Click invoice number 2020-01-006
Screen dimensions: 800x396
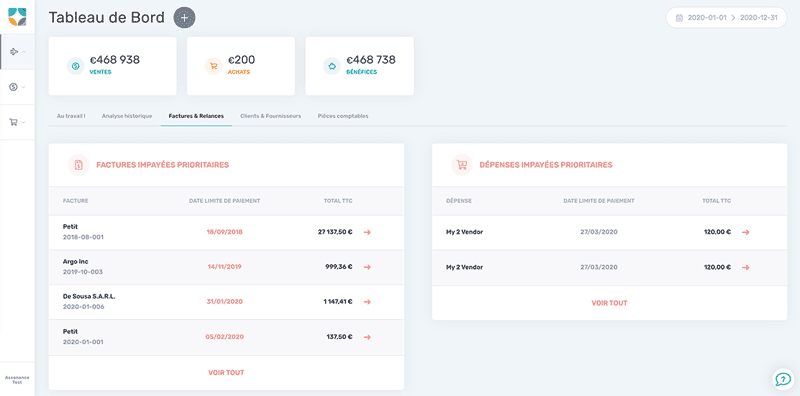click(83, 307)
